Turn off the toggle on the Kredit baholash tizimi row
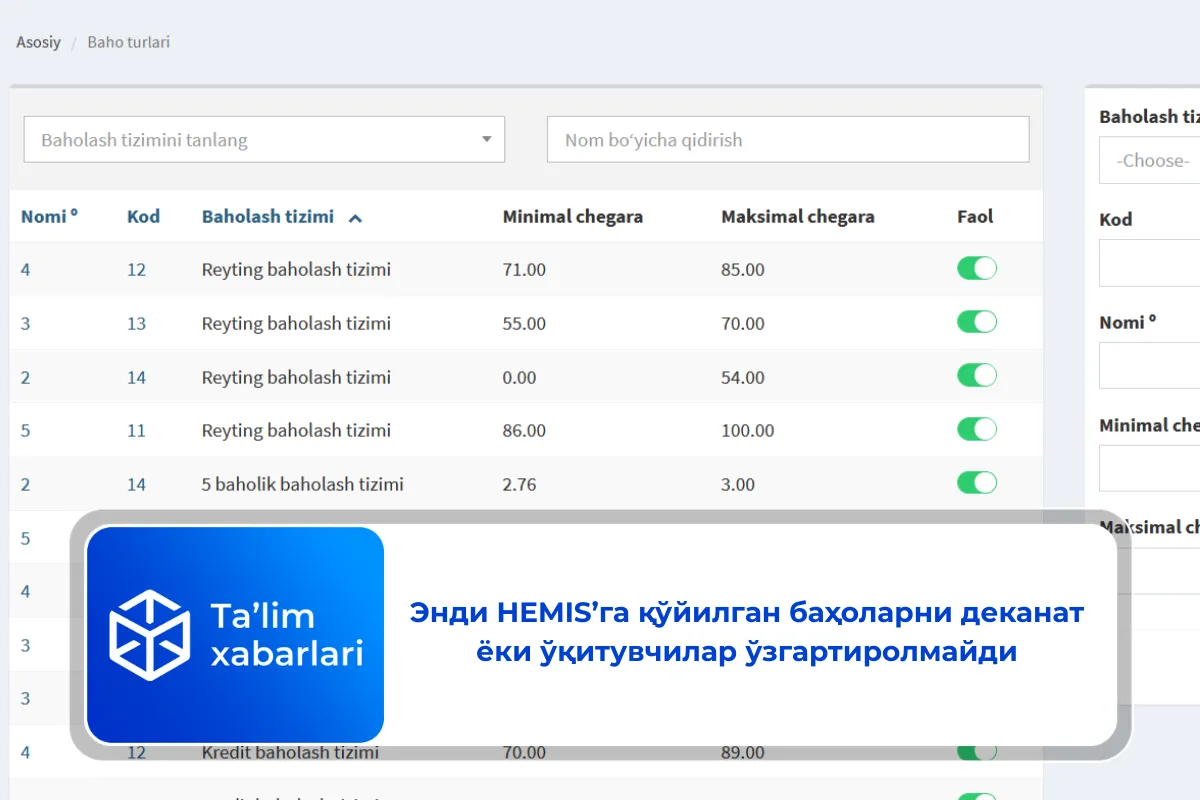 [x=977, y=752]
